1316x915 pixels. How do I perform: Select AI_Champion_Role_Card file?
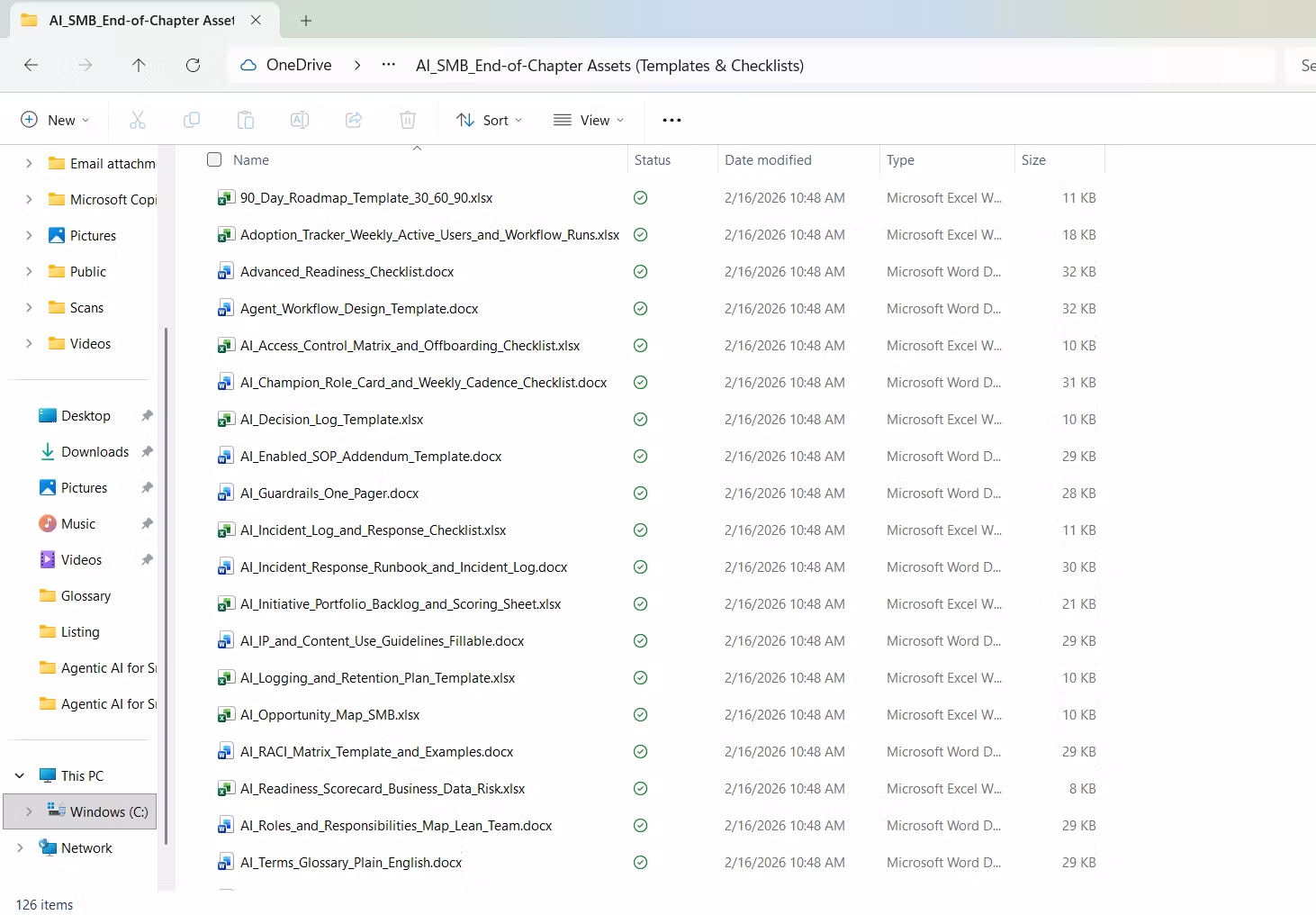[423, 383]
